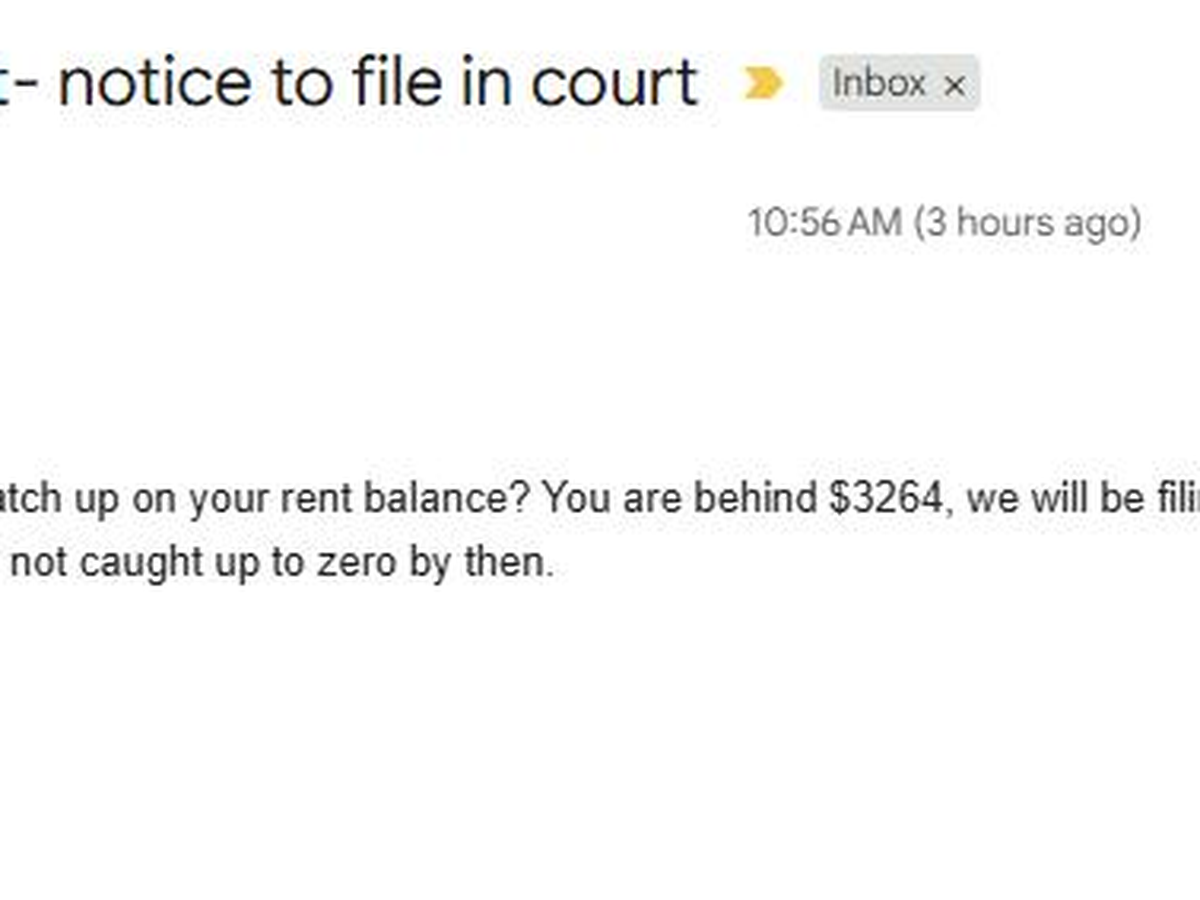Click the word "not" in the second line

pyautogui.click(x=40, y=563)
